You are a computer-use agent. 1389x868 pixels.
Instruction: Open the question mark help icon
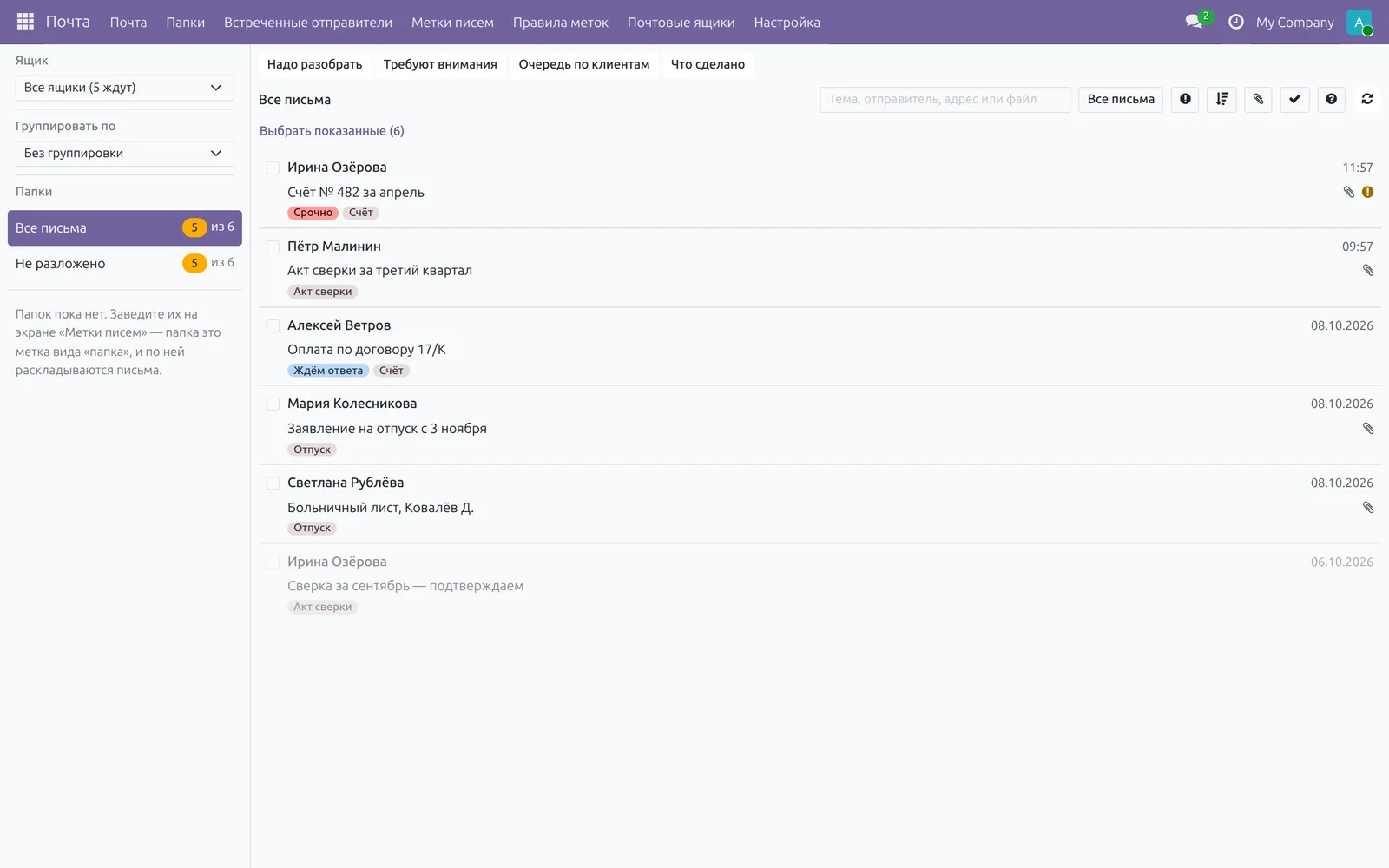coord(1331,99)
